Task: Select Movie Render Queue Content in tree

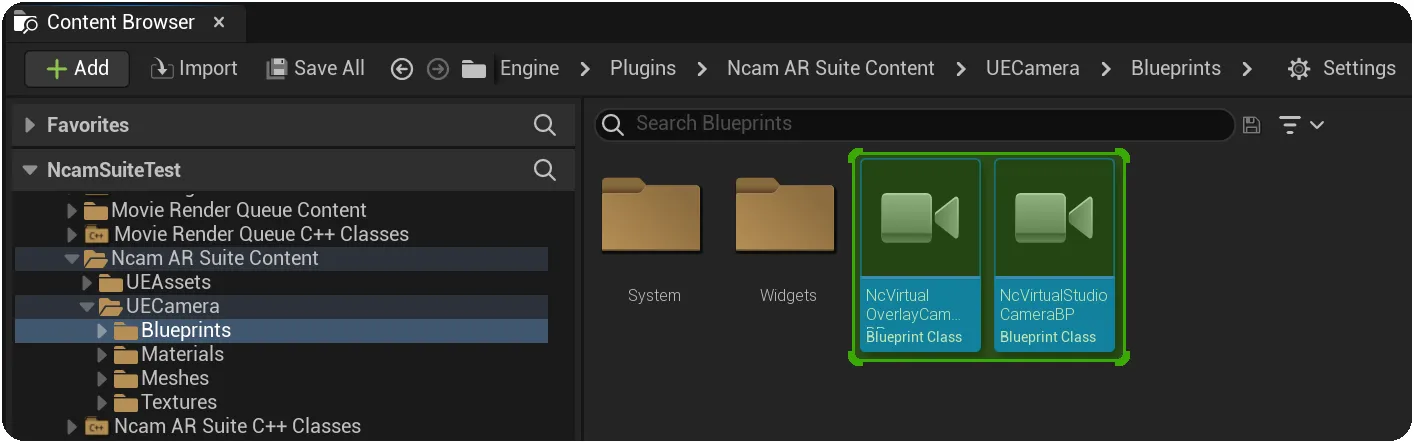Action: click(x=238, y=210)
